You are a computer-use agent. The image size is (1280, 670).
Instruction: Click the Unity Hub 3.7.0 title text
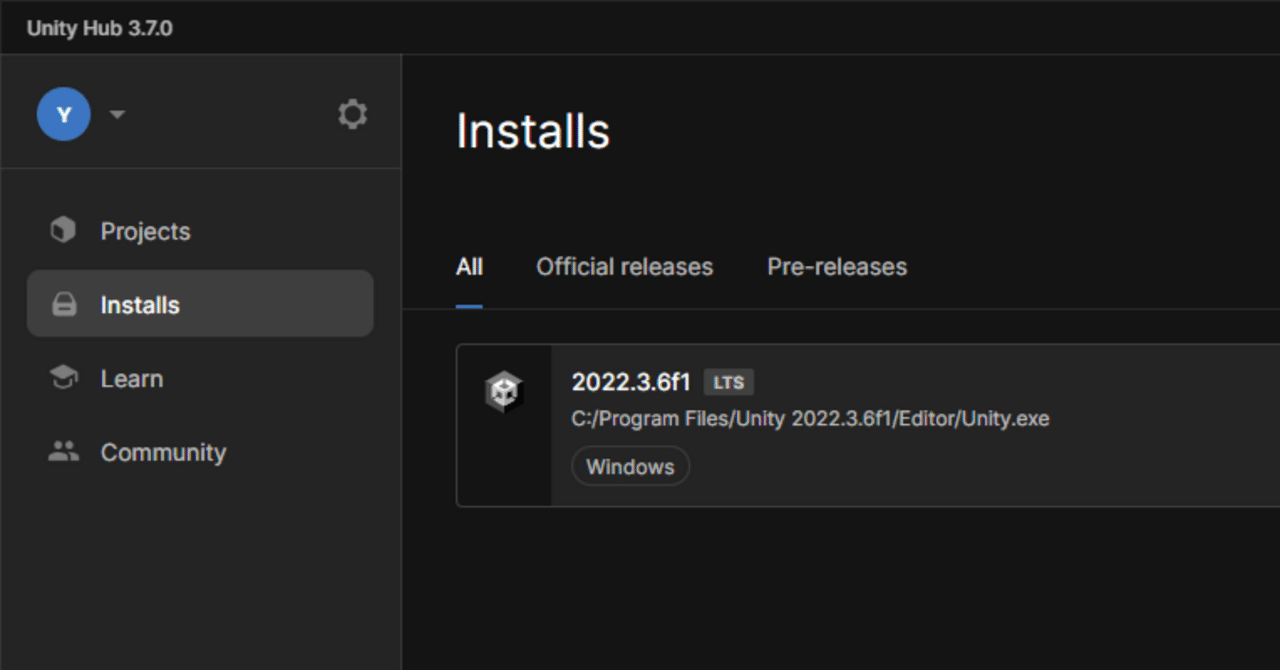99,28
